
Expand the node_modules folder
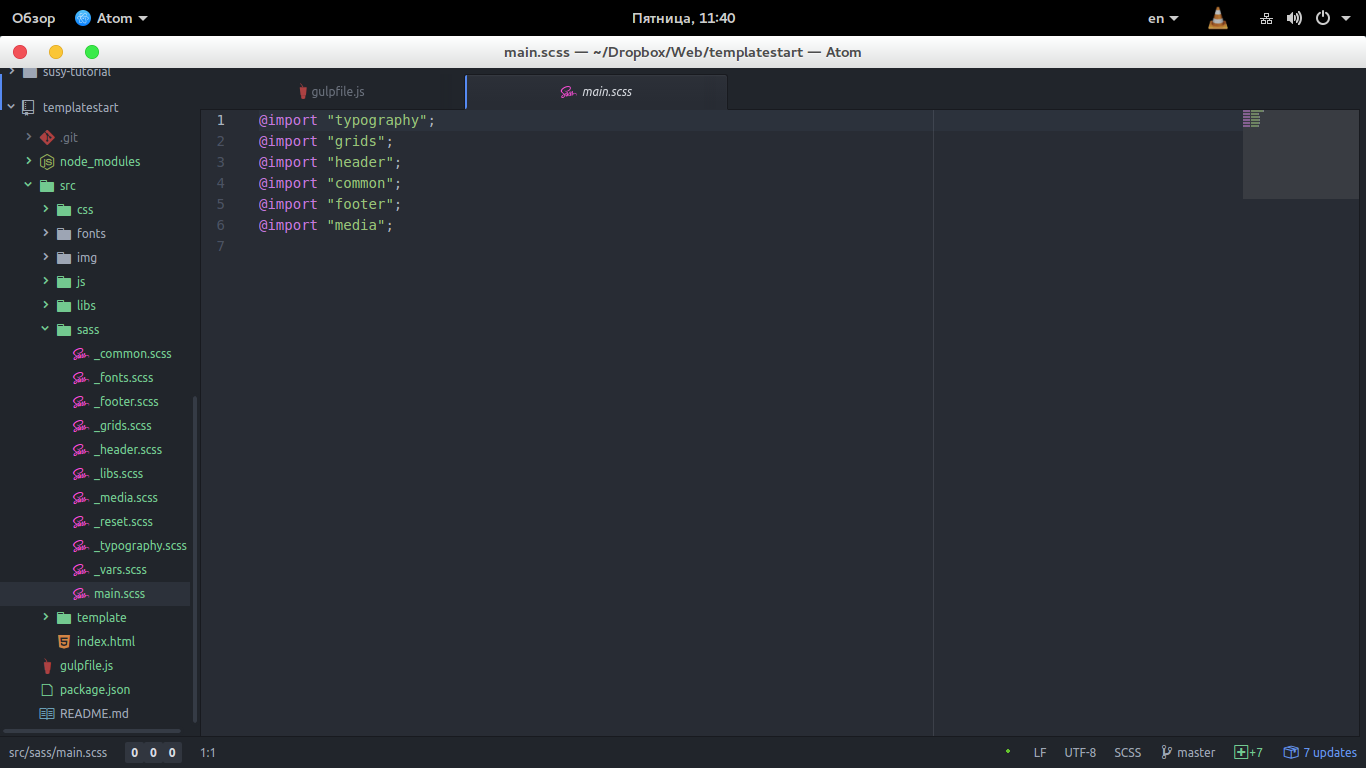click(28, 161)
